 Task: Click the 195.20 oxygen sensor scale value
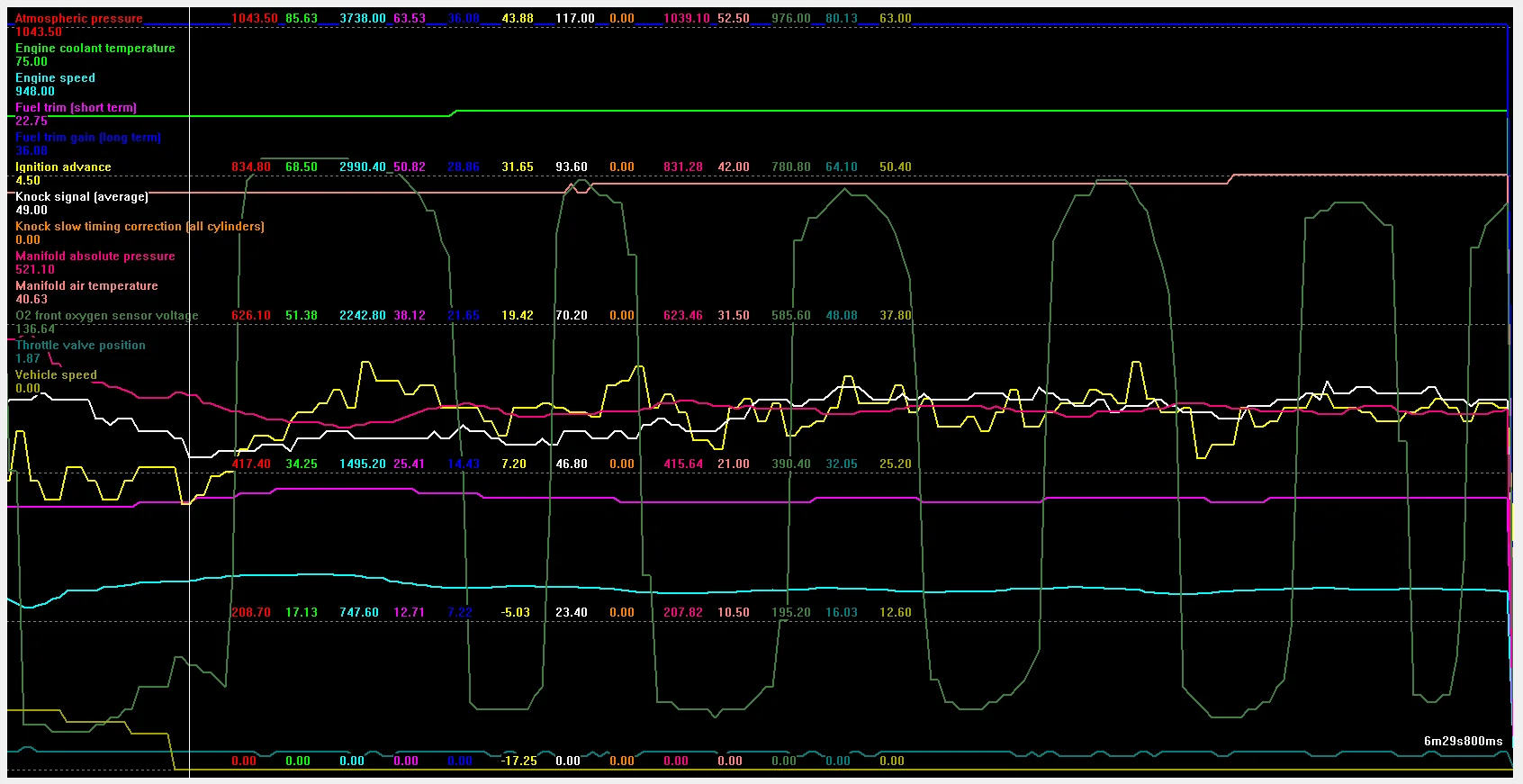[x=791, y=612]
